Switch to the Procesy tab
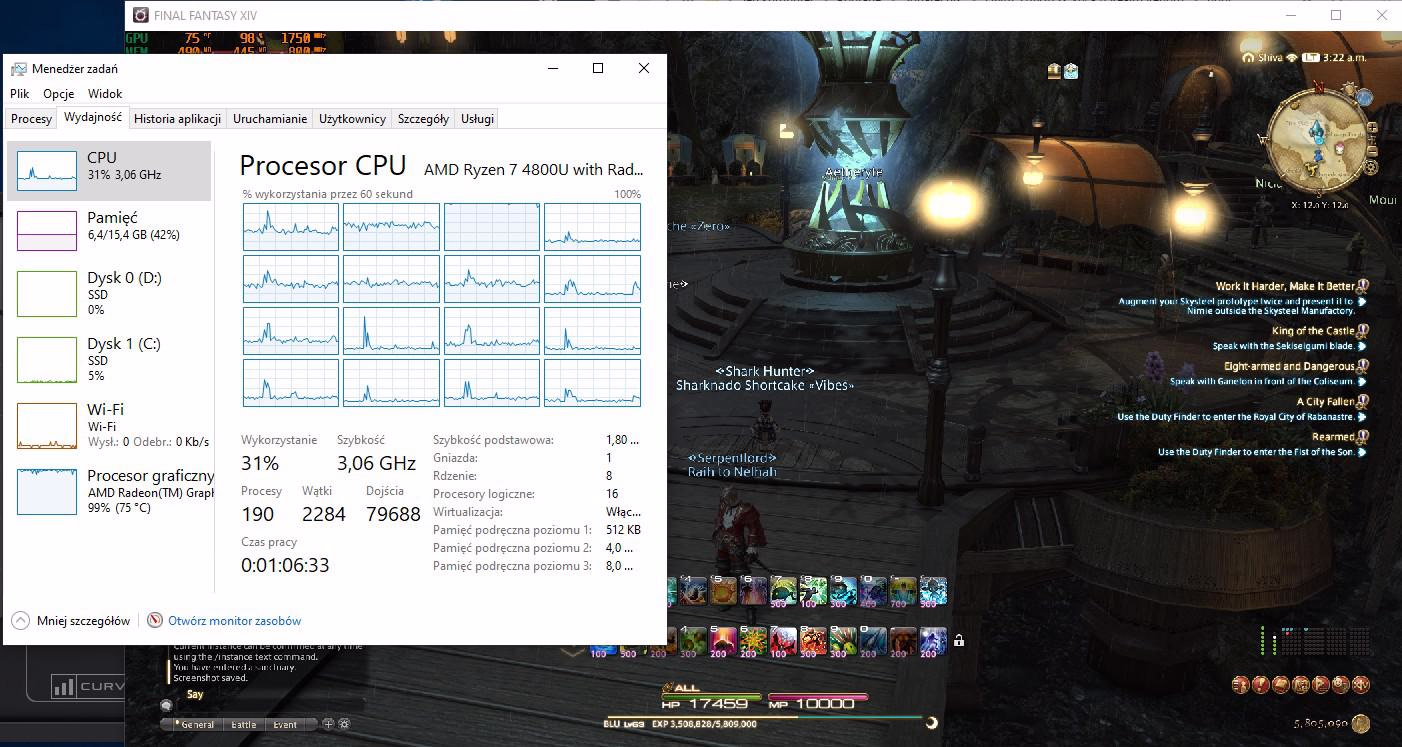 click(x=31, y=118)
